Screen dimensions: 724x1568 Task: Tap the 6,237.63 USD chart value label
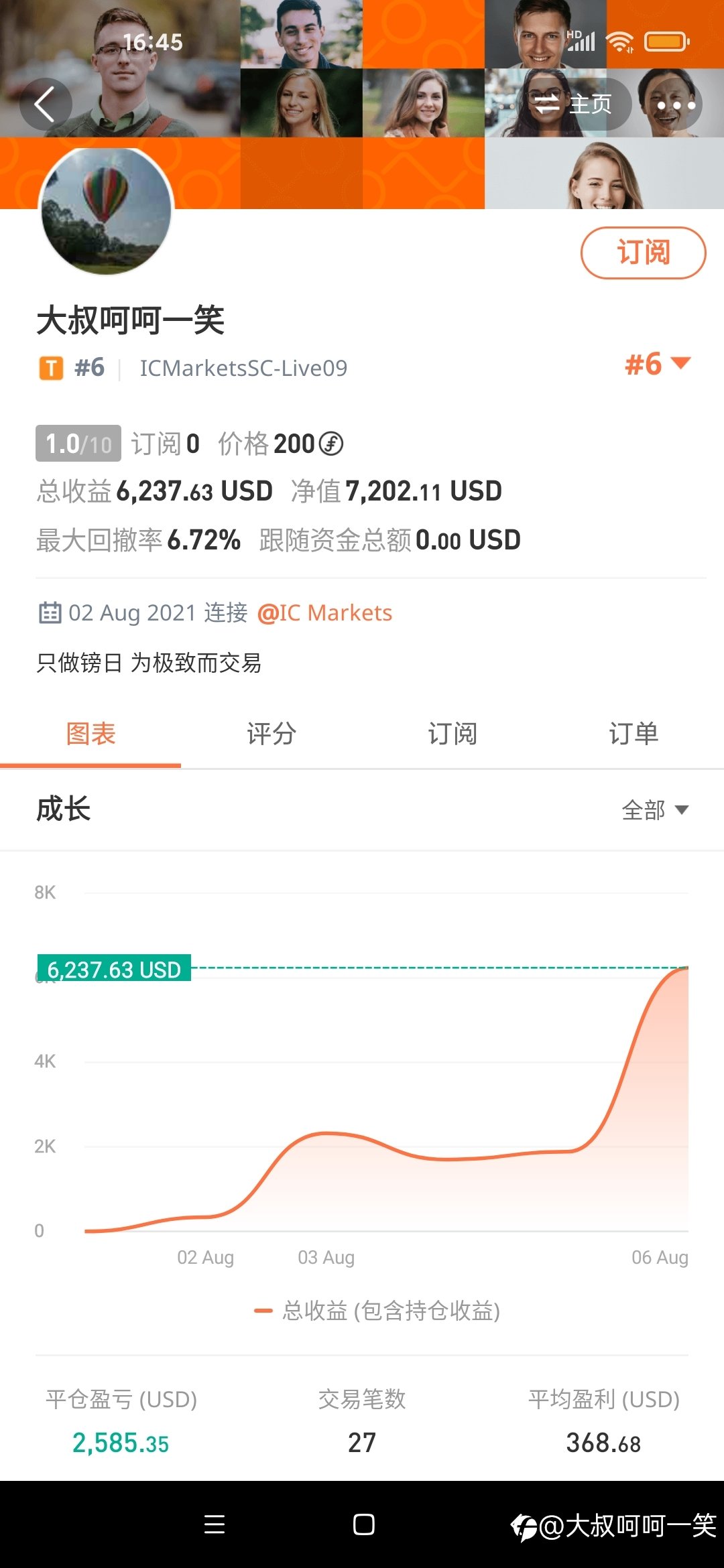click(114, 968)
